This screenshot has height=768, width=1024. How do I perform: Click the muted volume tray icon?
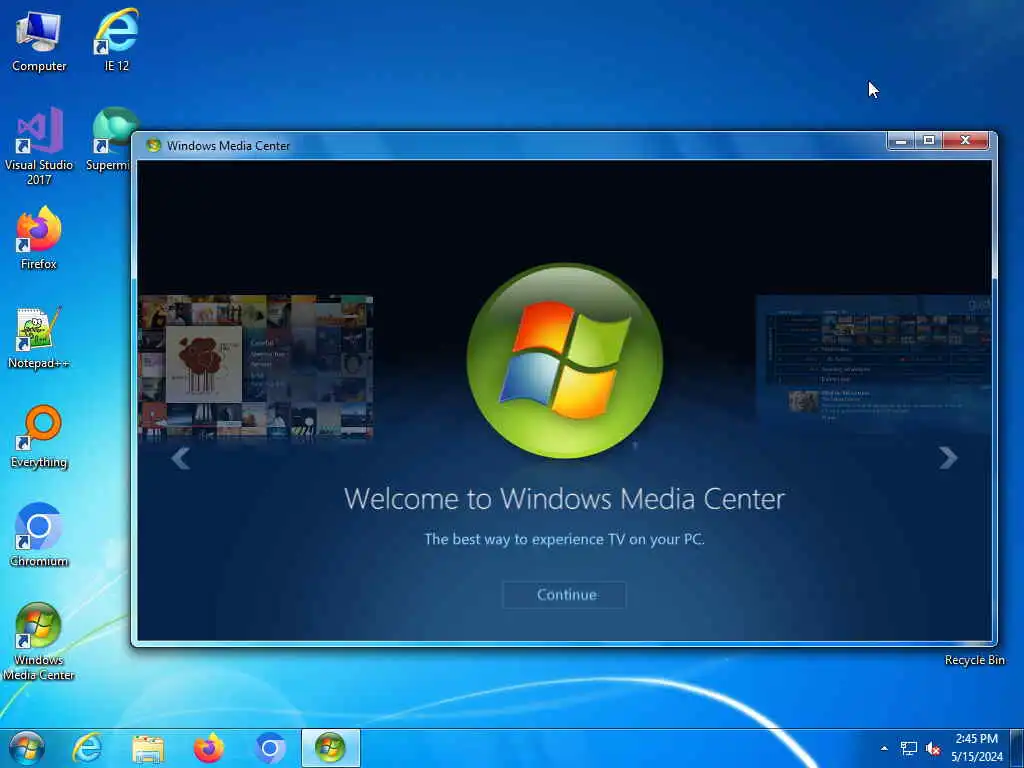coord(933,748)
